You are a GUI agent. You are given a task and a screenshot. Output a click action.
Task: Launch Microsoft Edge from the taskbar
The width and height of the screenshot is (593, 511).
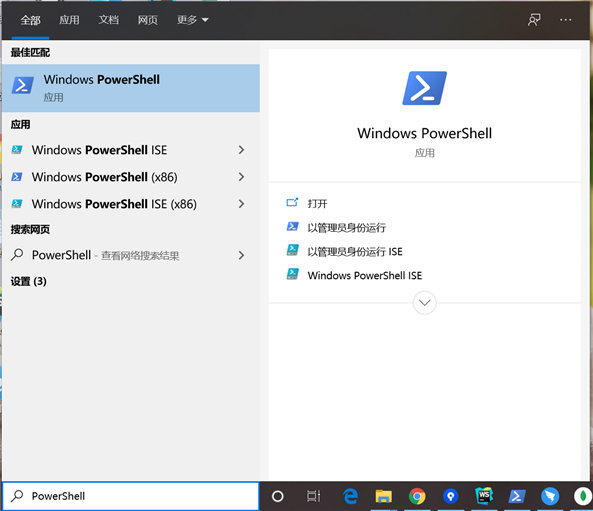pyautogui.click(x=350, y=496)
